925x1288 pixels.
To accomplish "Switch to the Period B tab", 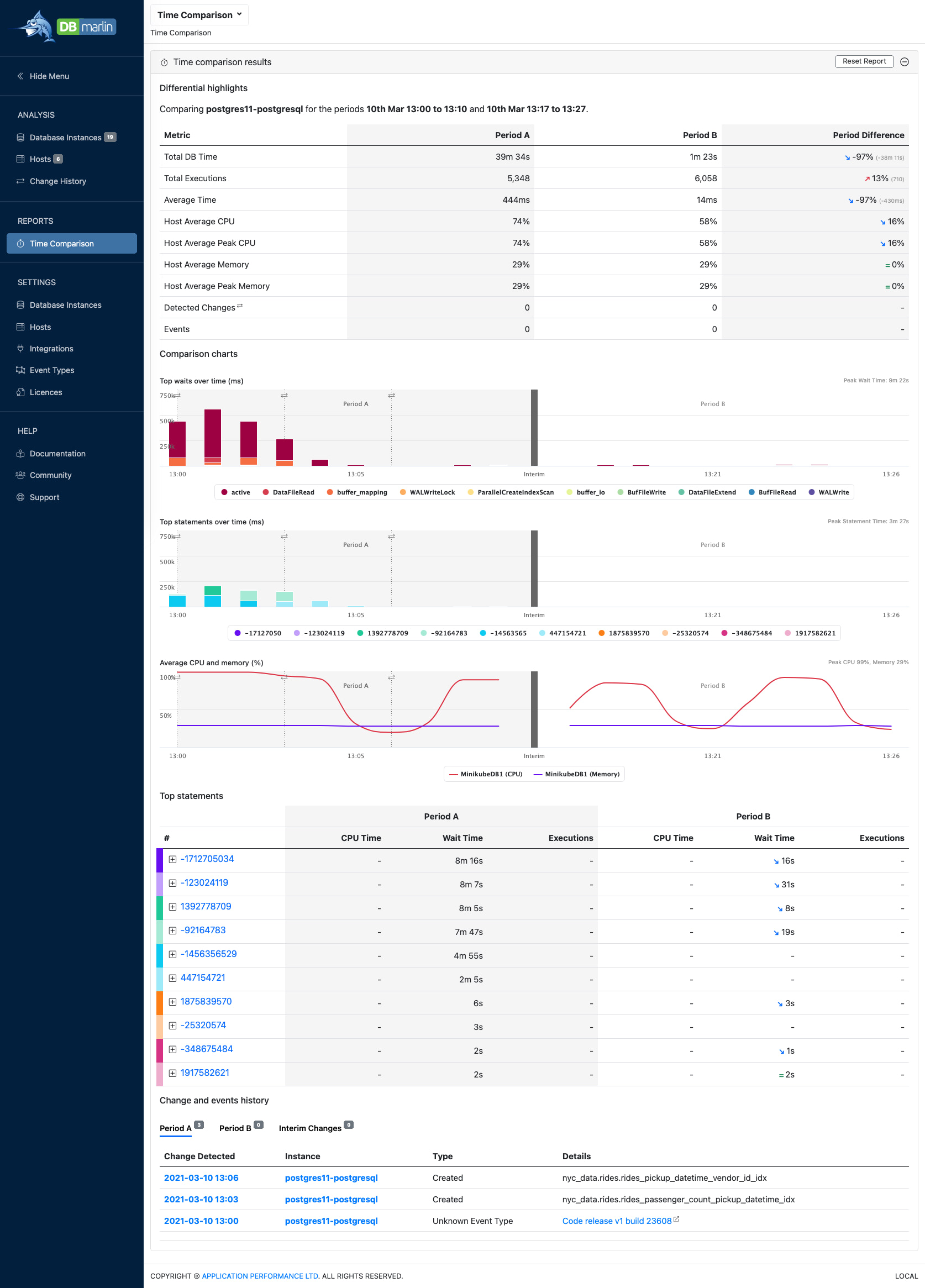I will click(236, 1127).
